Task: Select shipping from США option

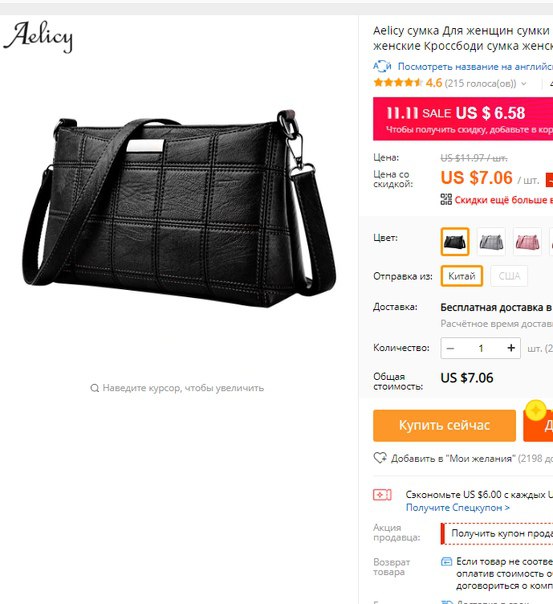Action: pyautogui.click(x=509, y=276)
